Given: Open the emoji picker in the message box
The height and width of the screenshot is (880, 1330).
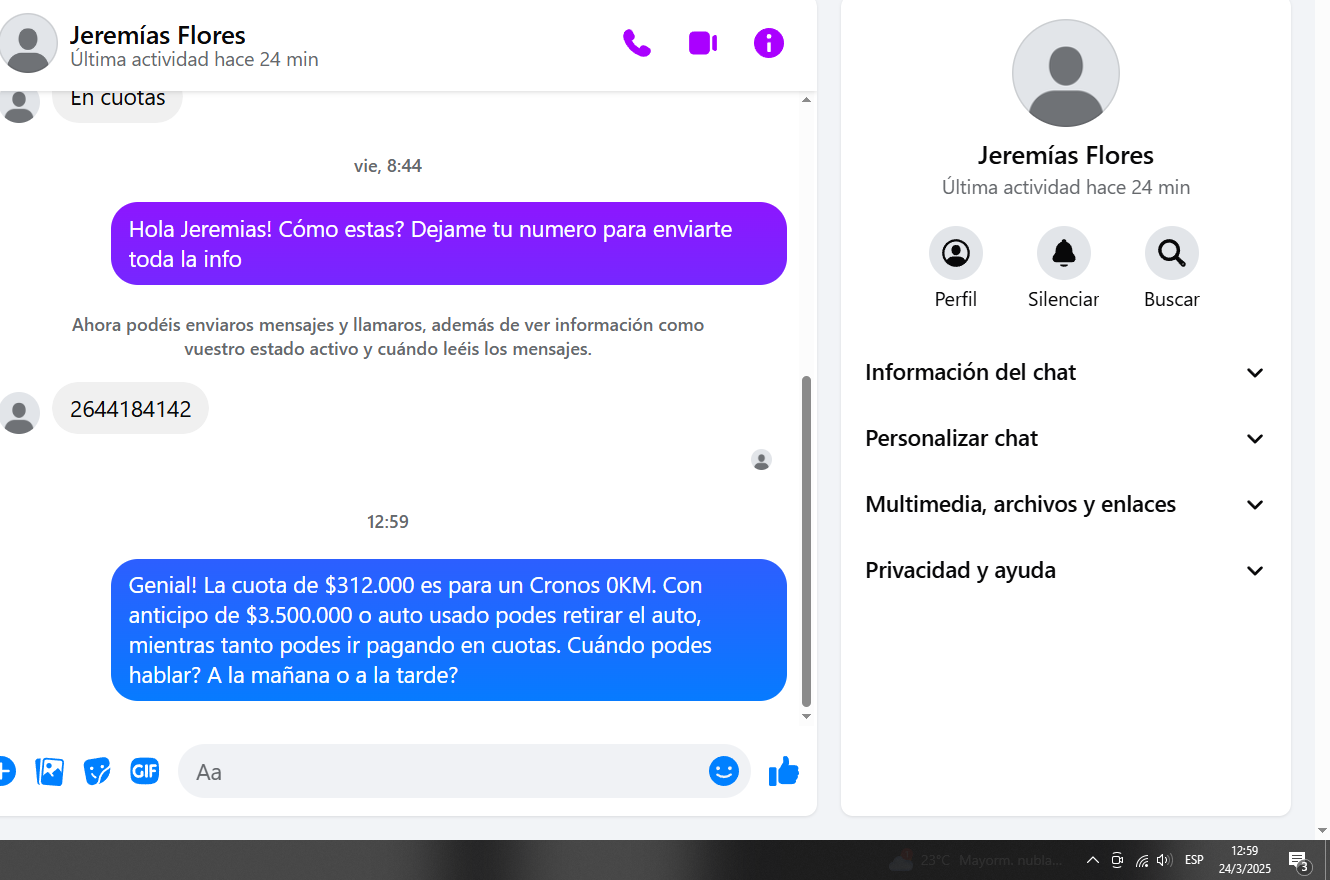Looking at the screenshot, I should [x=724, y=771].
